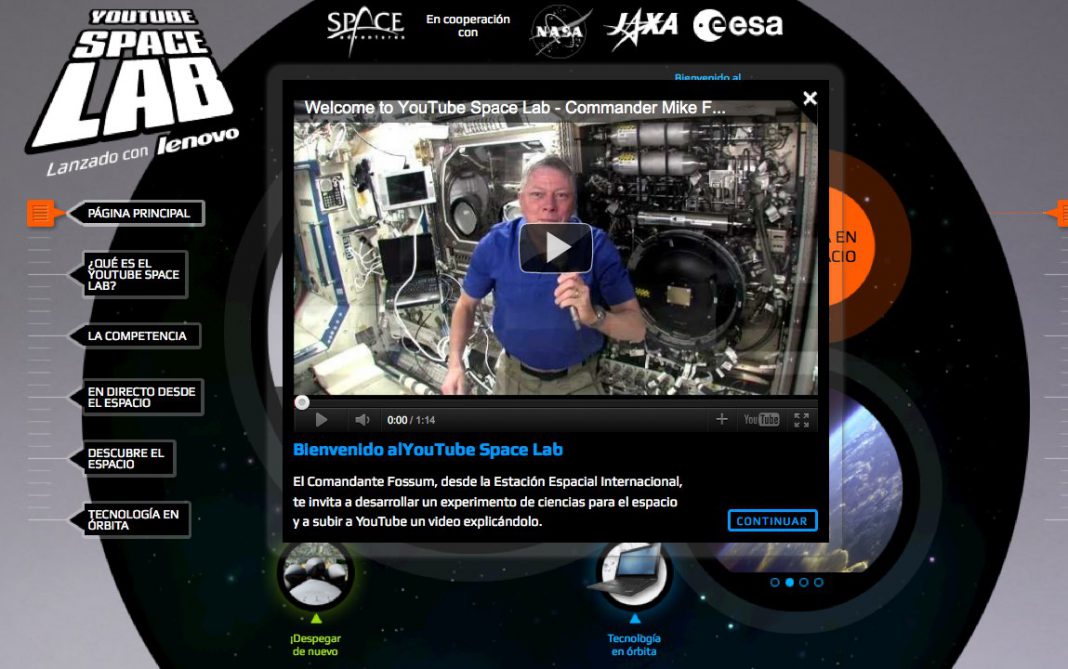This screenshot has height=669, width=1068.
Task: Click the add to playlist plus icon
Action: coord(722,420)
